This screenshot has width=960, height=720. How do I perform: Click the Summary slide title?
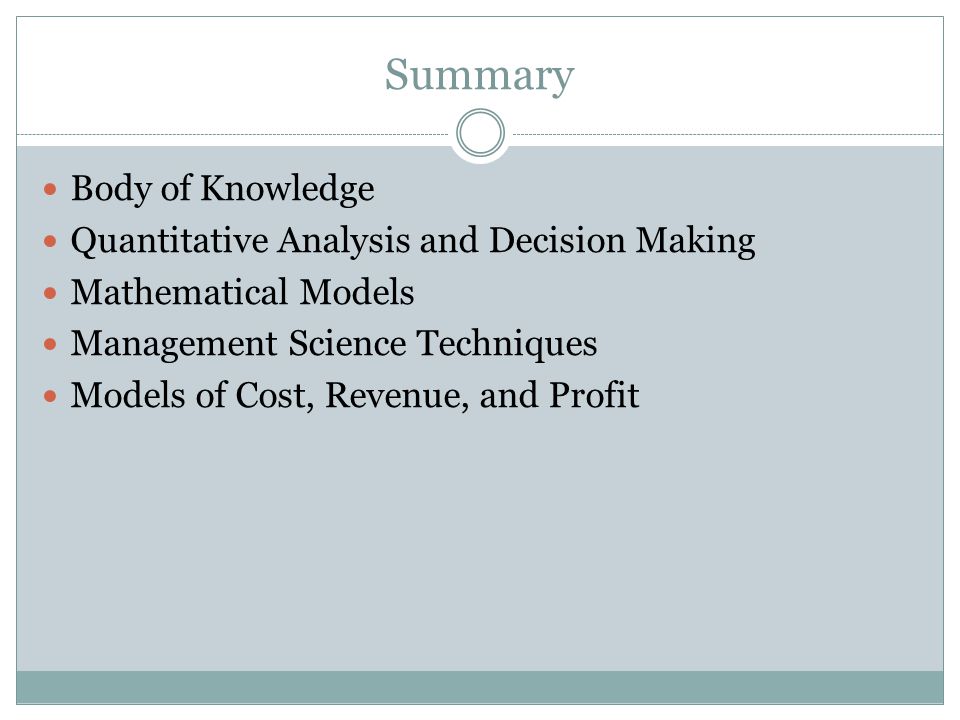click(x=479, y=76)
